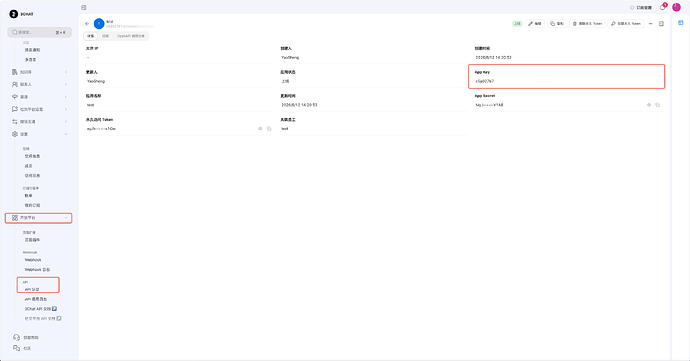Viewport: 690px width, 361px height.
Task: Click the YaoSheng value under updater
Action: pyautogui.click(x=96, y=81)
